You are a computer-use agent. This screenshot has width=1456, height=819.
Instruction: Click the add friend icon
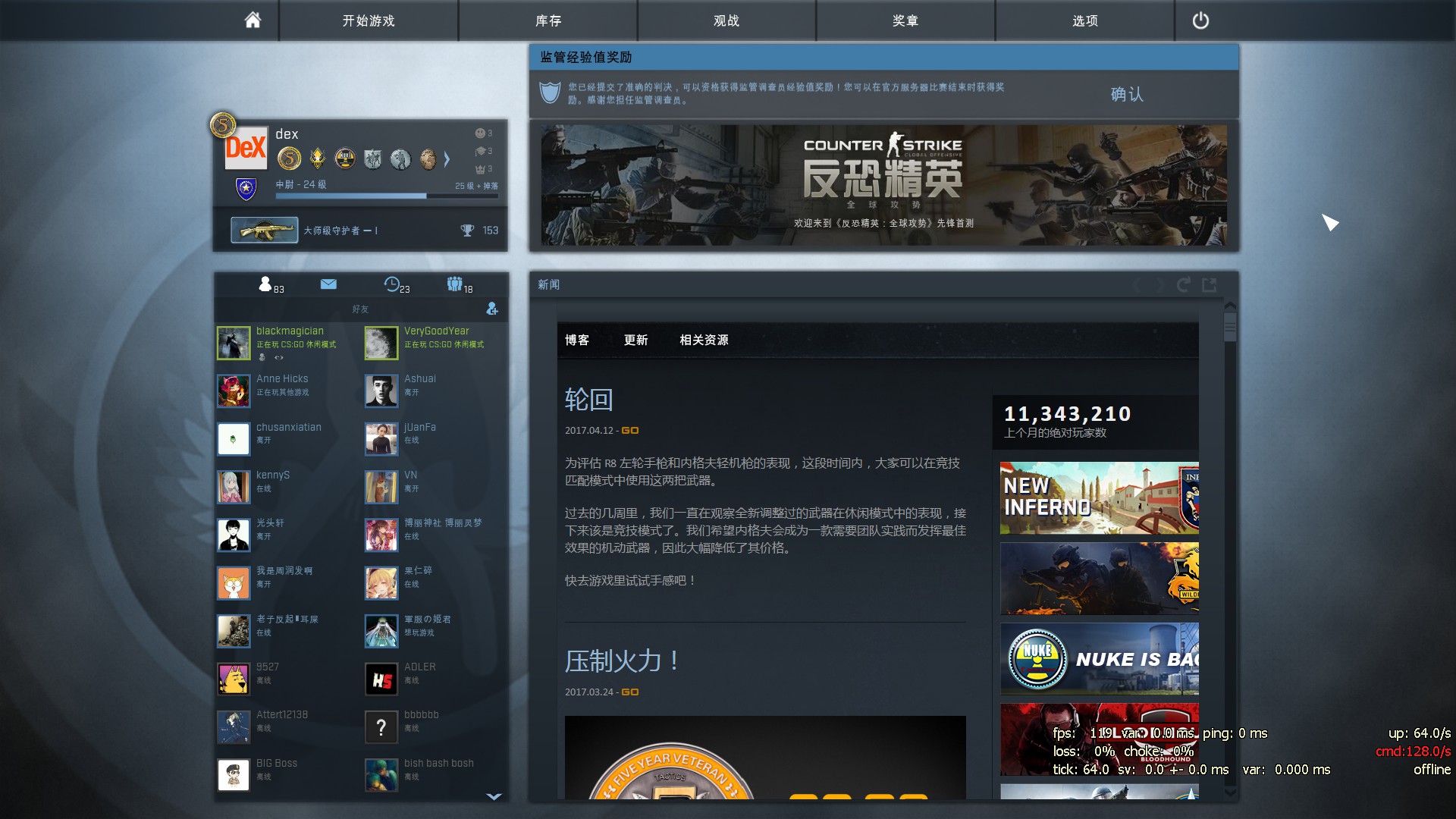[x=492, y=309]
